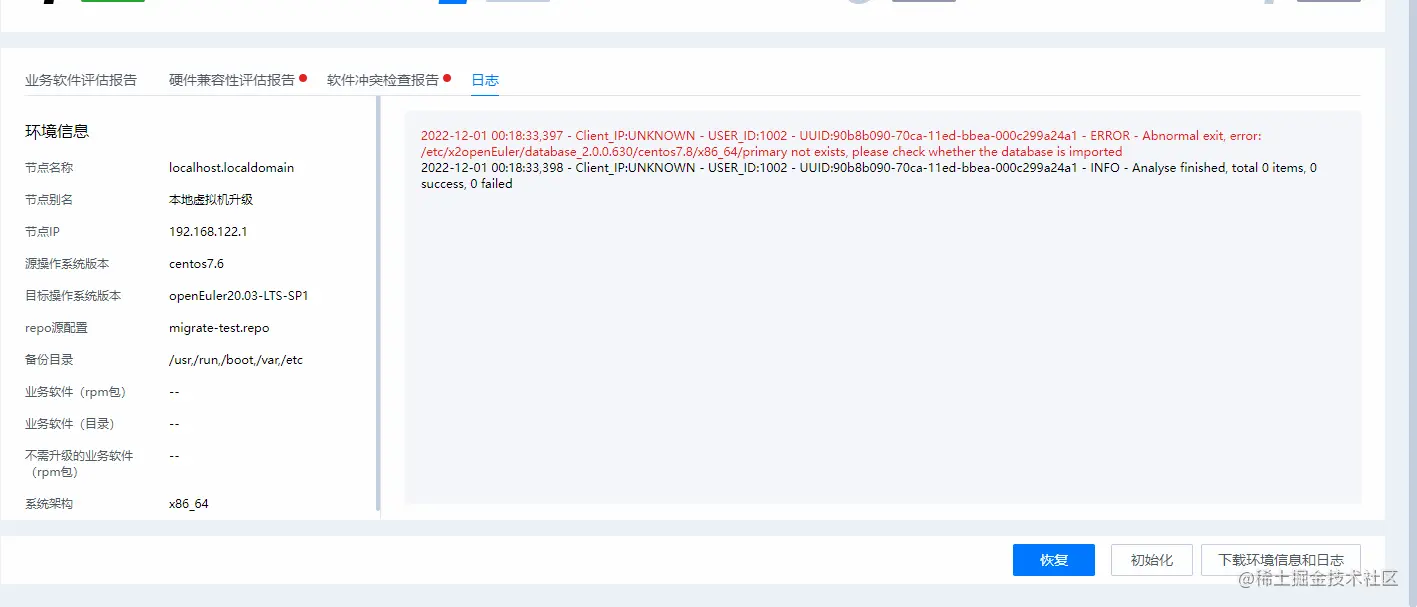Image resolution: width=1417 pixels, height=607 pixels.
Task: Click 下载环境信息和日志 button
Action: click(1281, 560)
